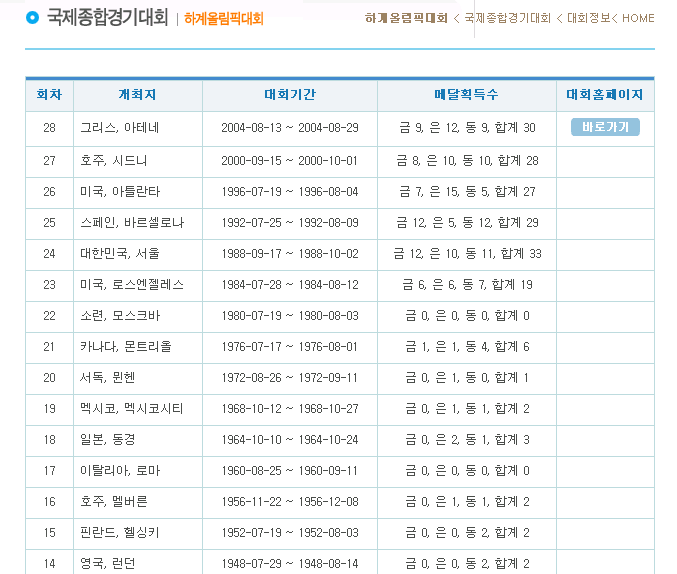
Task: Click the date range 1992-07-25 ~ 1992-08-09
Action: [290, 223]
